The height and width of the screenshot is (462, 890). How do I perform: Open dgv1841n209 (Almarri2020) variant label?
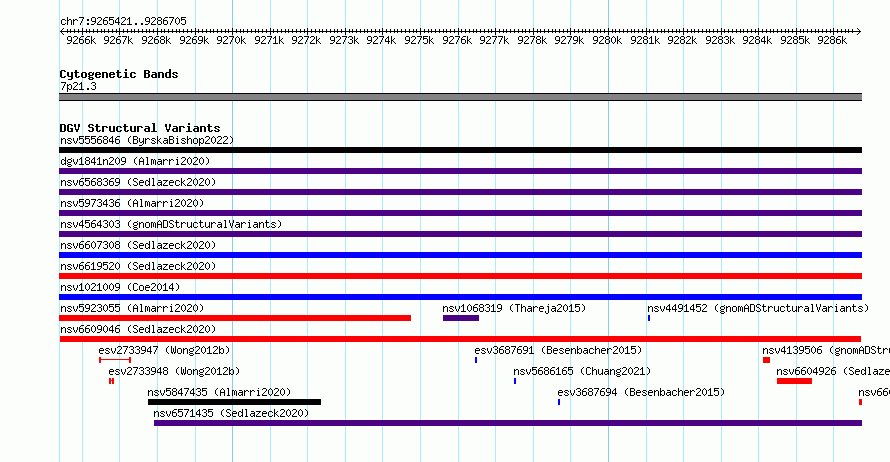tap(135, 161)
